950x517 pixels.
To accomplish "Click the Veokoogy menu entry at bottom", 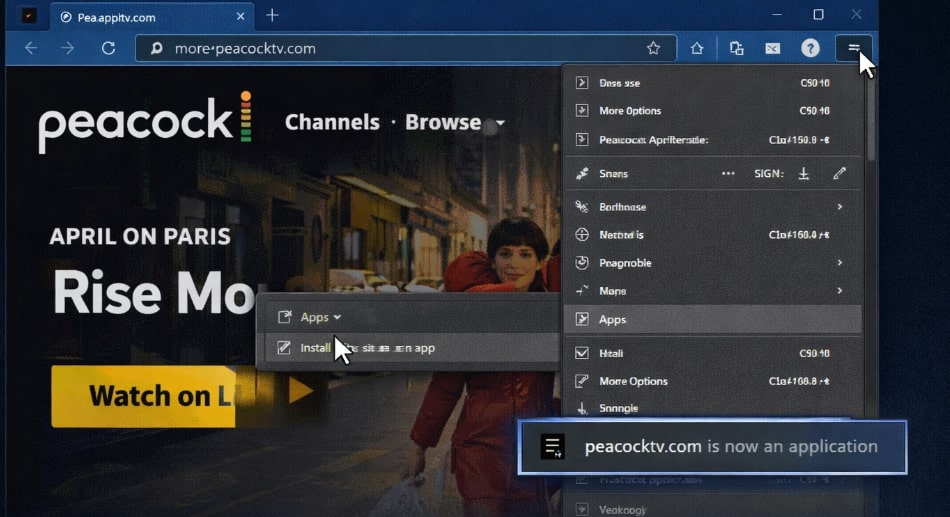I will click(712, 509).
